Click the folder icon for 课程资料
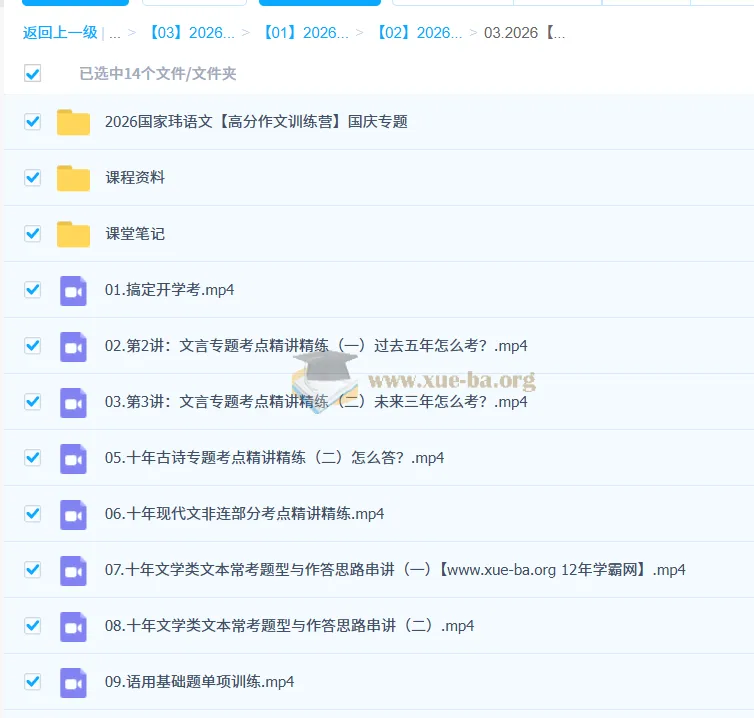Image resolution: width=754 pixels, height=718 pixels. tap(73, 178)
